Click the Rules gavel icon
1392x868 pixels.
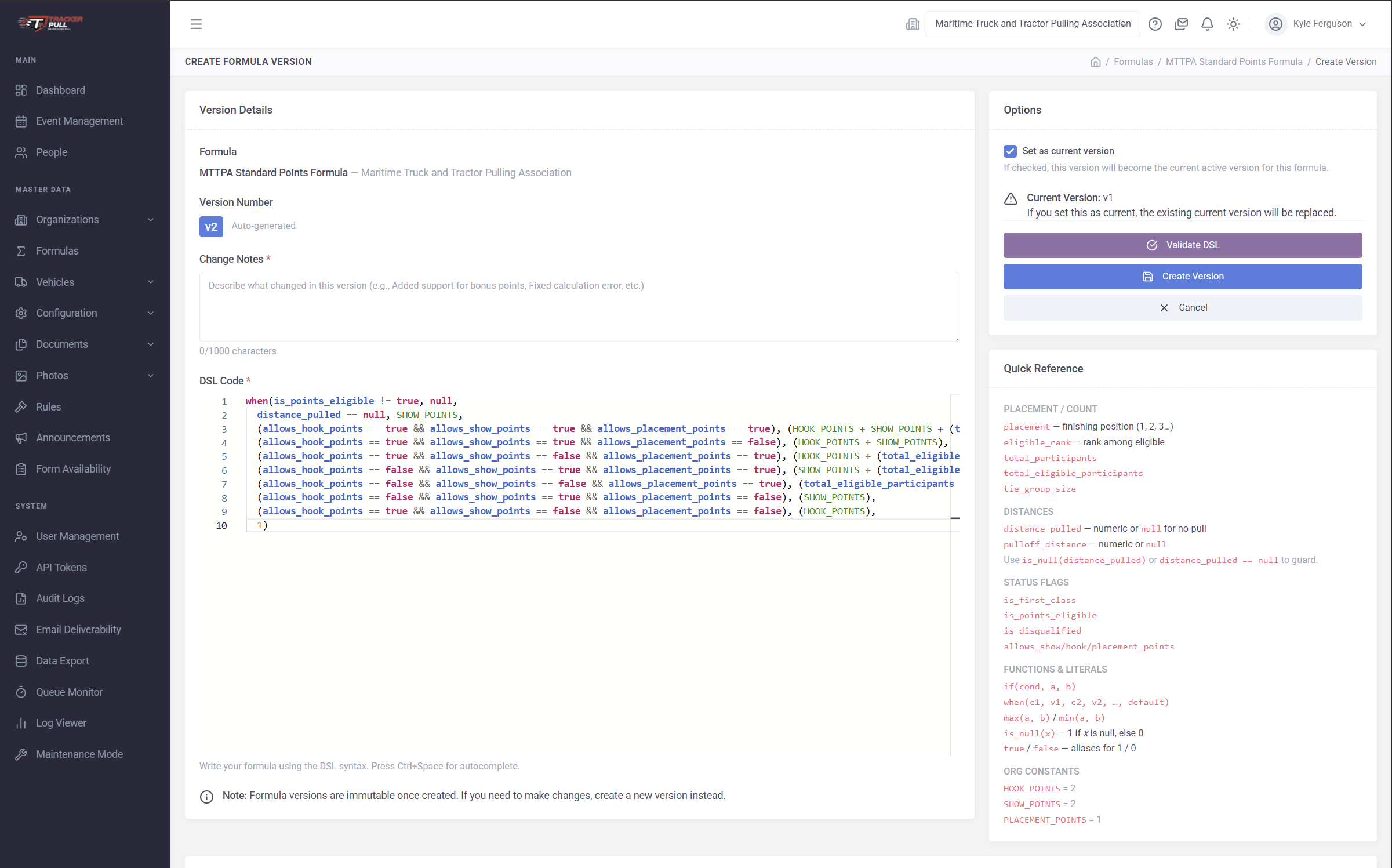tap(21, 406)
